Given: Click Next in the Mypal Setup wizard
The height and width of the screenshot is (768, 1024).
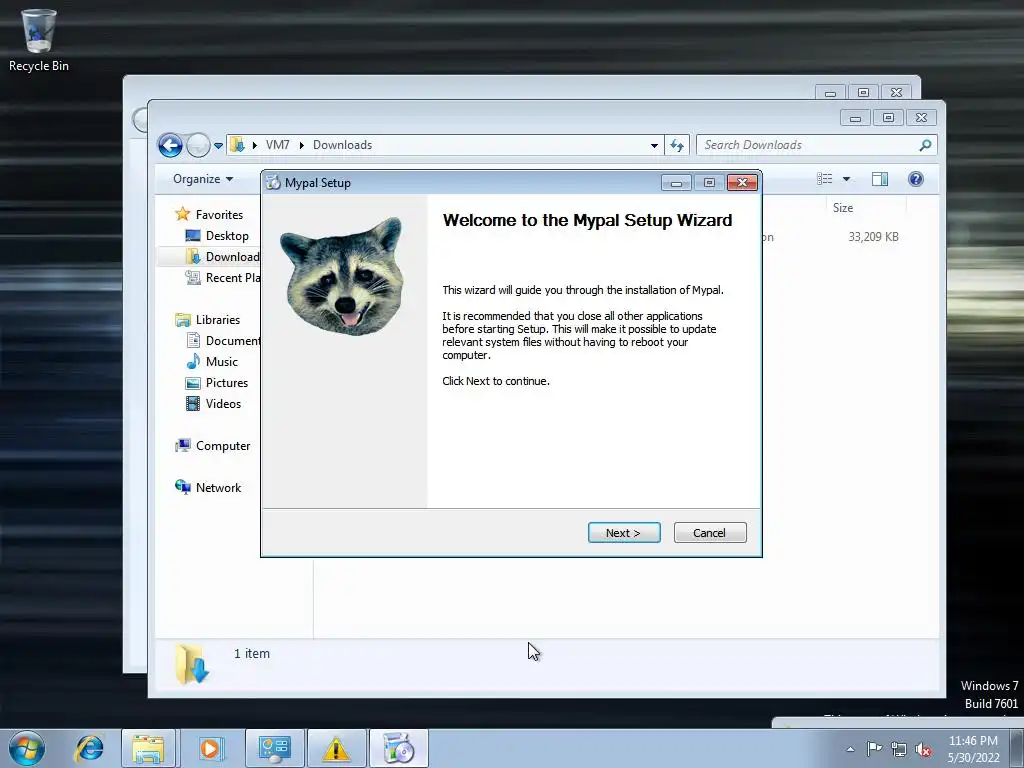Looking at the screenshot, I should 624,533.
